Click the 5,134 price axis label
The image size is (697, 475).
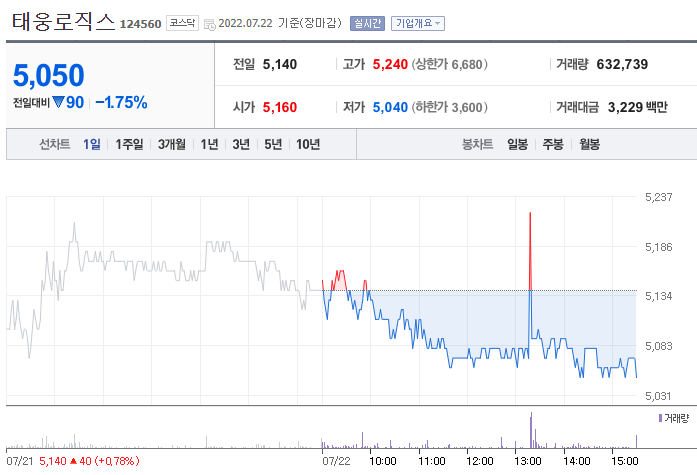[658, 296]
